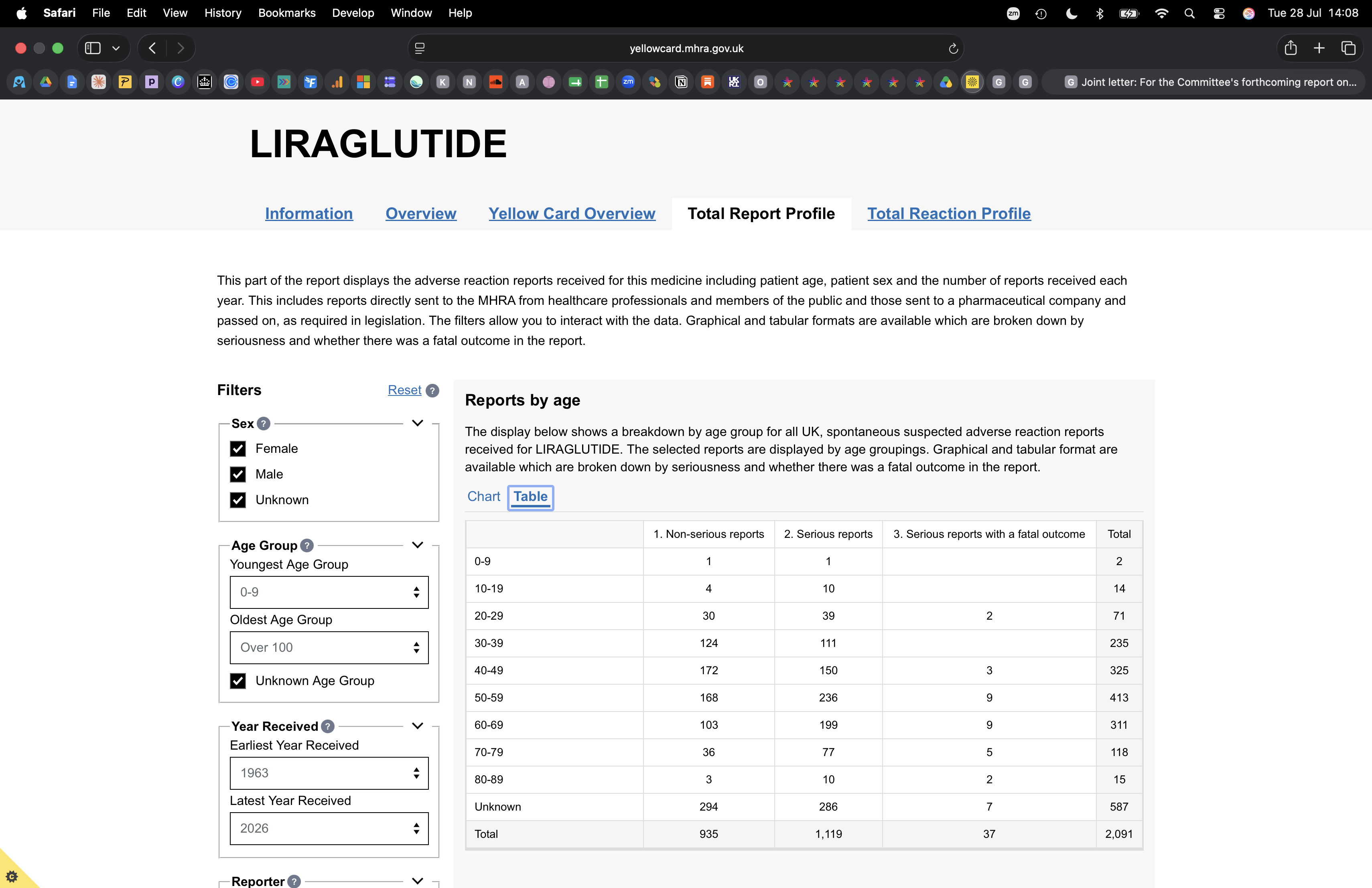Click the new tab plus icon
Image resolution: width=1372 pixels, height=888 pixels.
coord(1319,49)
